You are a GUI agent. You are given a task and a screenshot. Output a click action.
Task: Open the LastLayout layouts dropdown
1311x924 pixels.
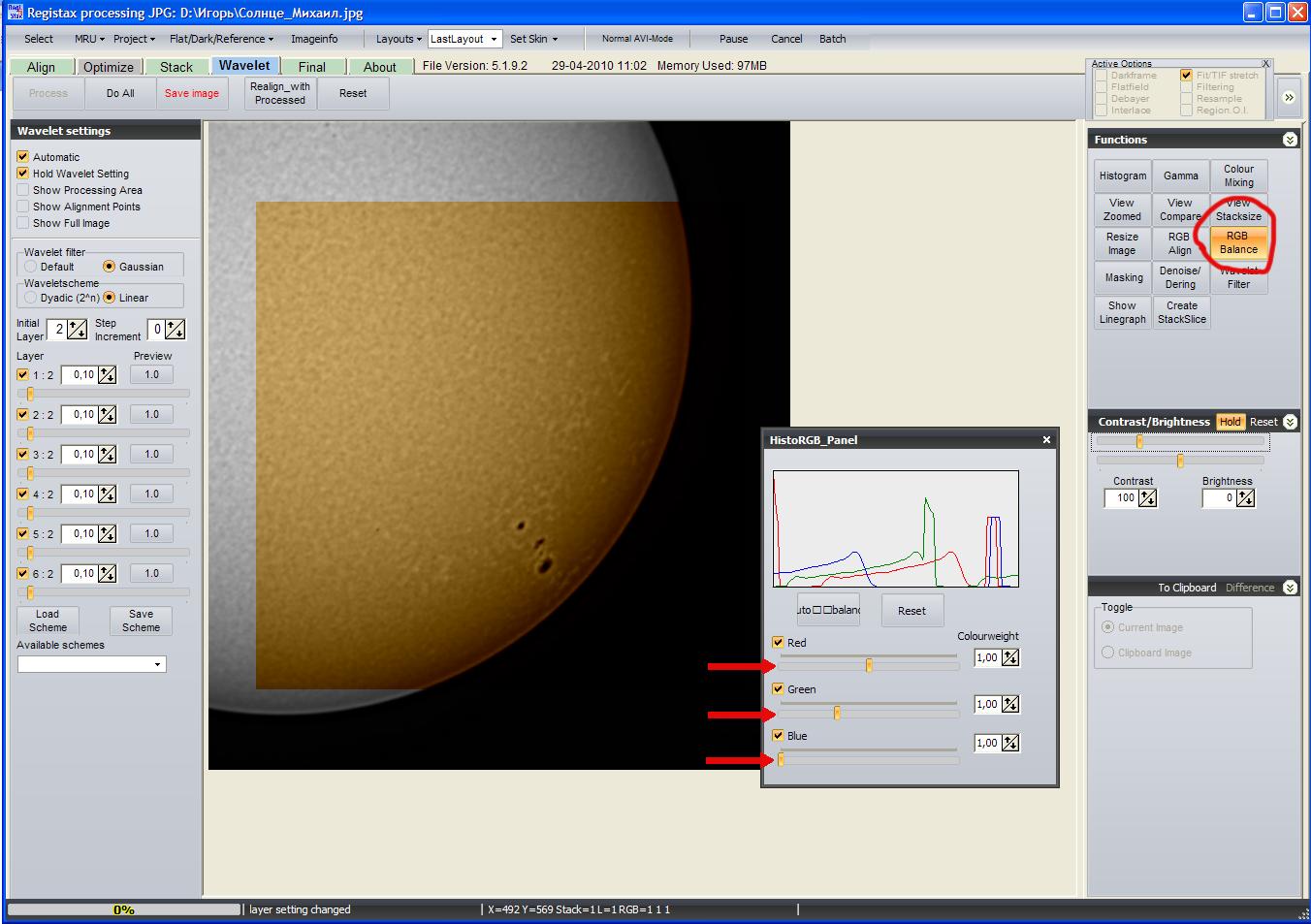pyautogui.click(x=493, y=39)
